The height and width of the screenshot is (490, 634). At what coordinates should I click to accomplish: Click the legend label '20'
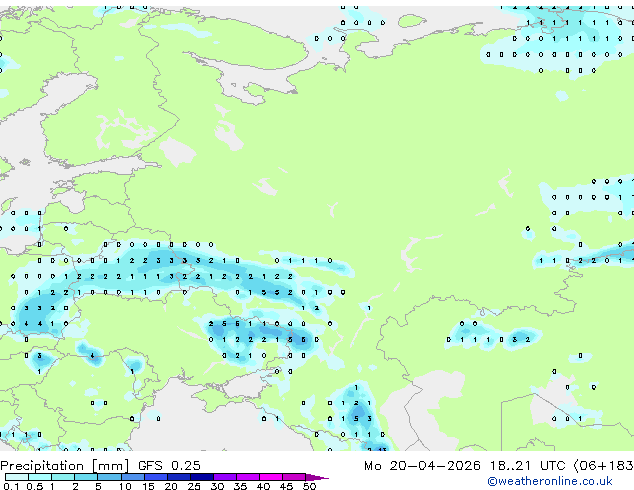click(x=171, y=486)
